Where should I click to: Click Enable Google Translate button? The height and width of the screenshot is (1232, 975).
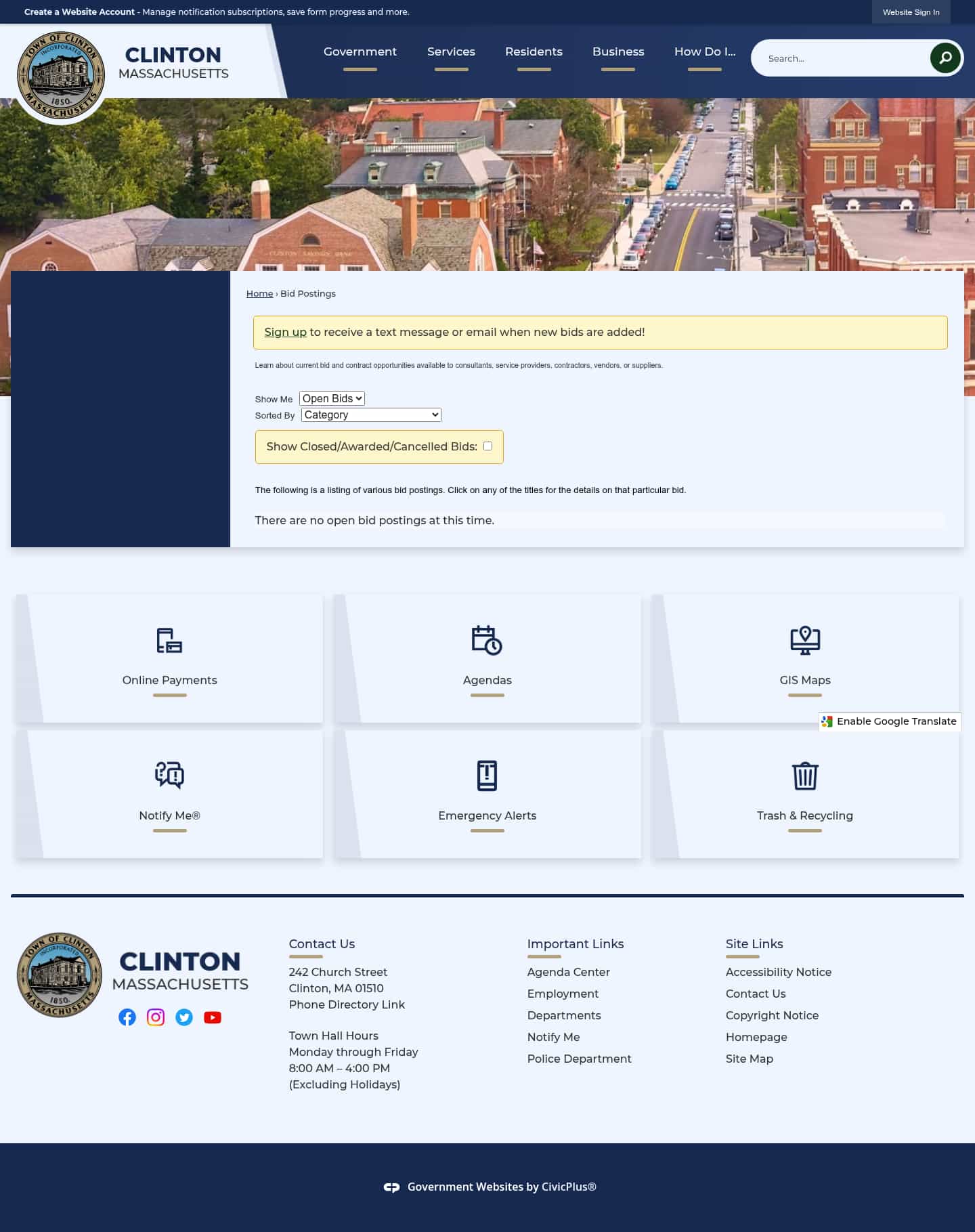click(x=890, y=721)
